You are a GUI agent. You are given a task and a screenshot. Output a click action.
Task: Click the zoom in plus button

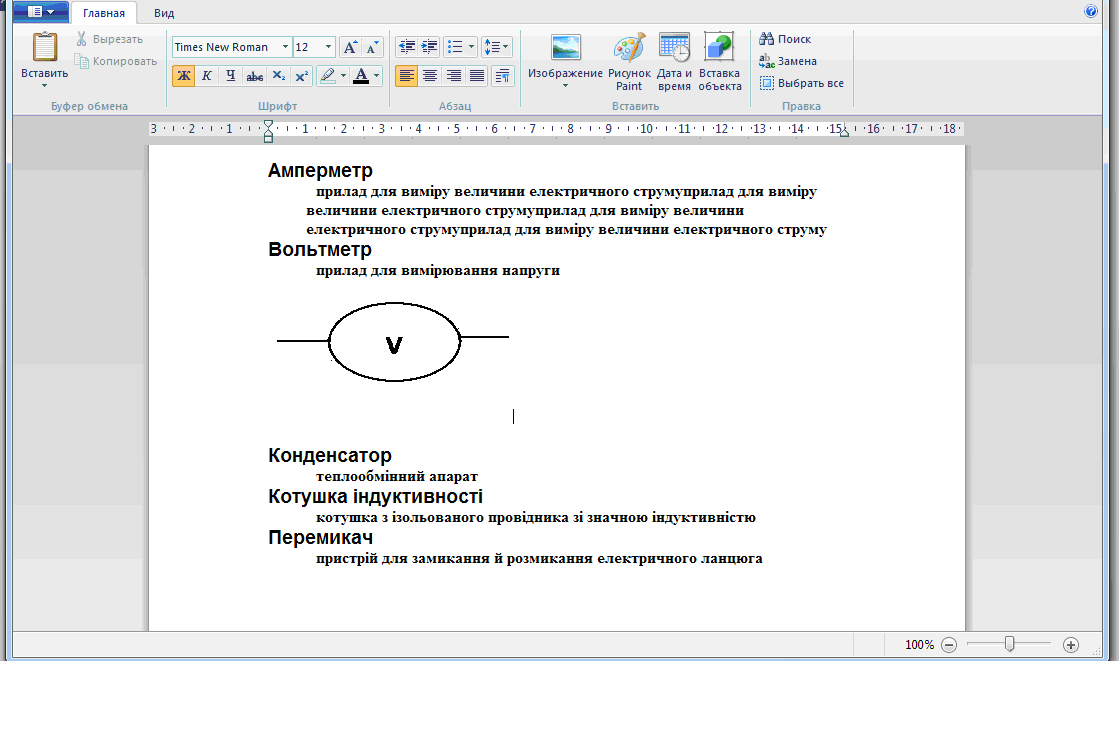pos(1070,645)
